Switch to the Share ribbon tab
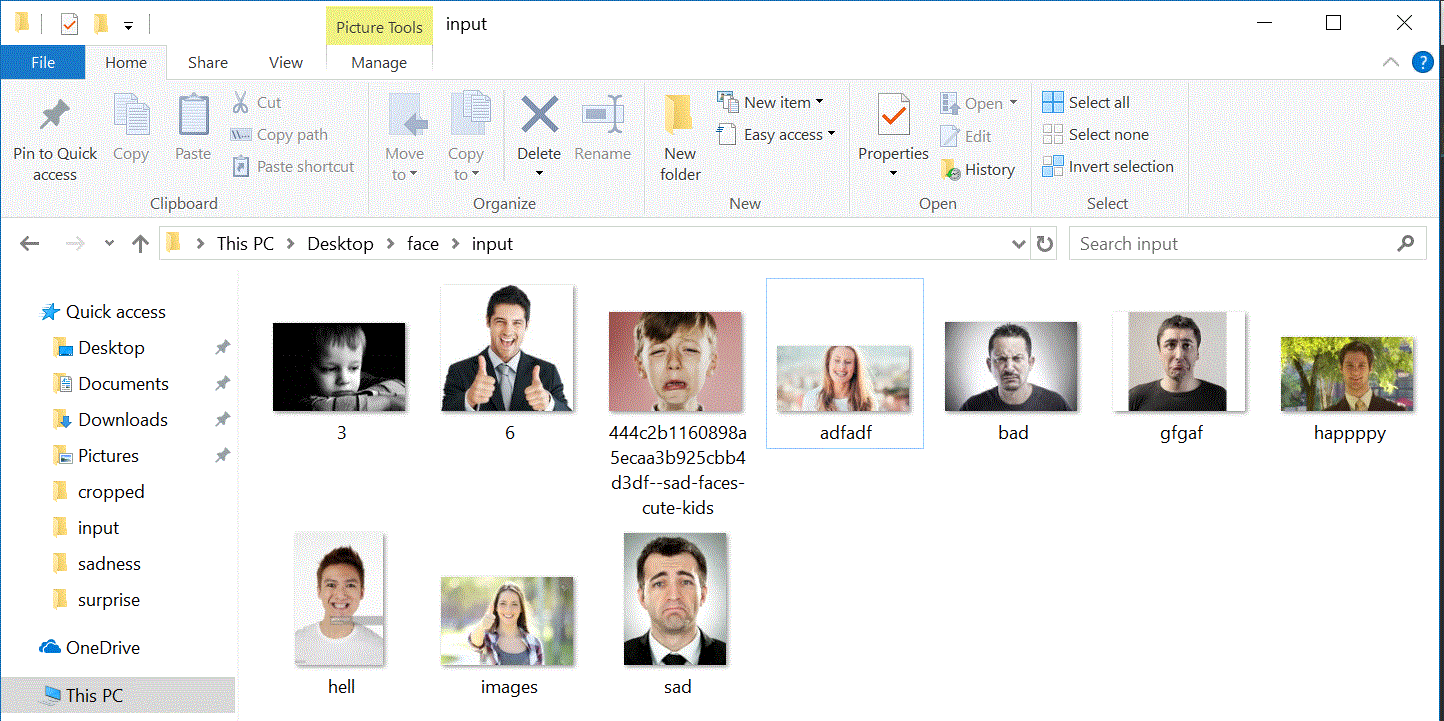Screen dimensions: 1444x721 tap(208, 62)
